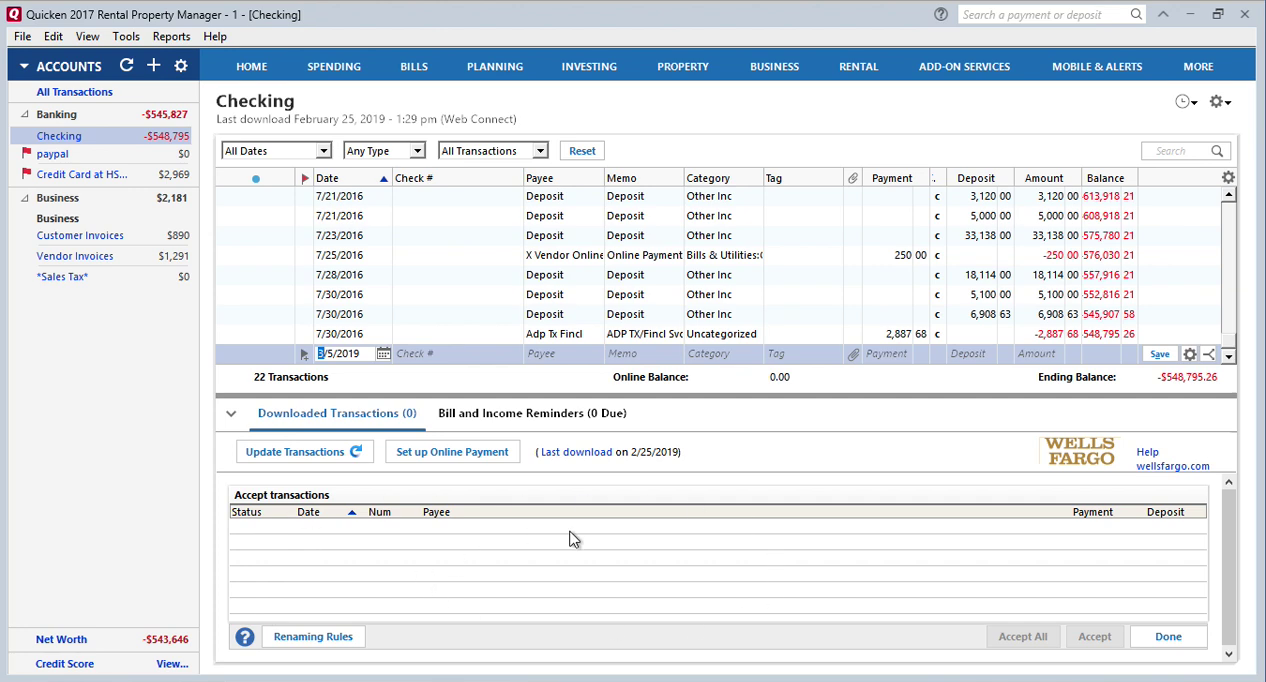Click the attachment column header paperclip
The height and width of the screenshot is (682, 1266).
853,178
